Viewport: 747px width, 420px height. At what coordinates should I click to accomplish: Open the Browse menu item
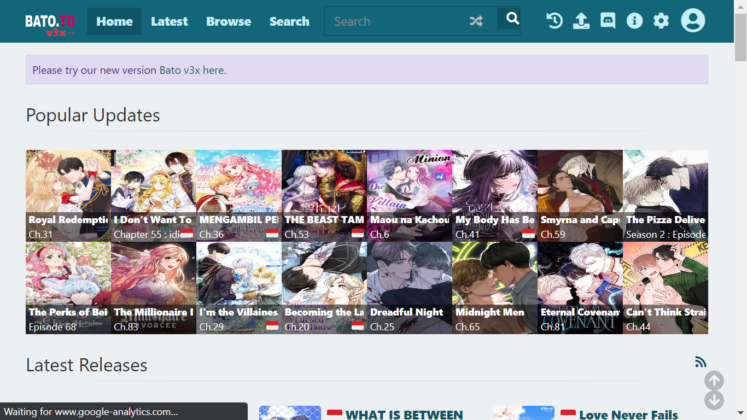(x=228, y=21)
